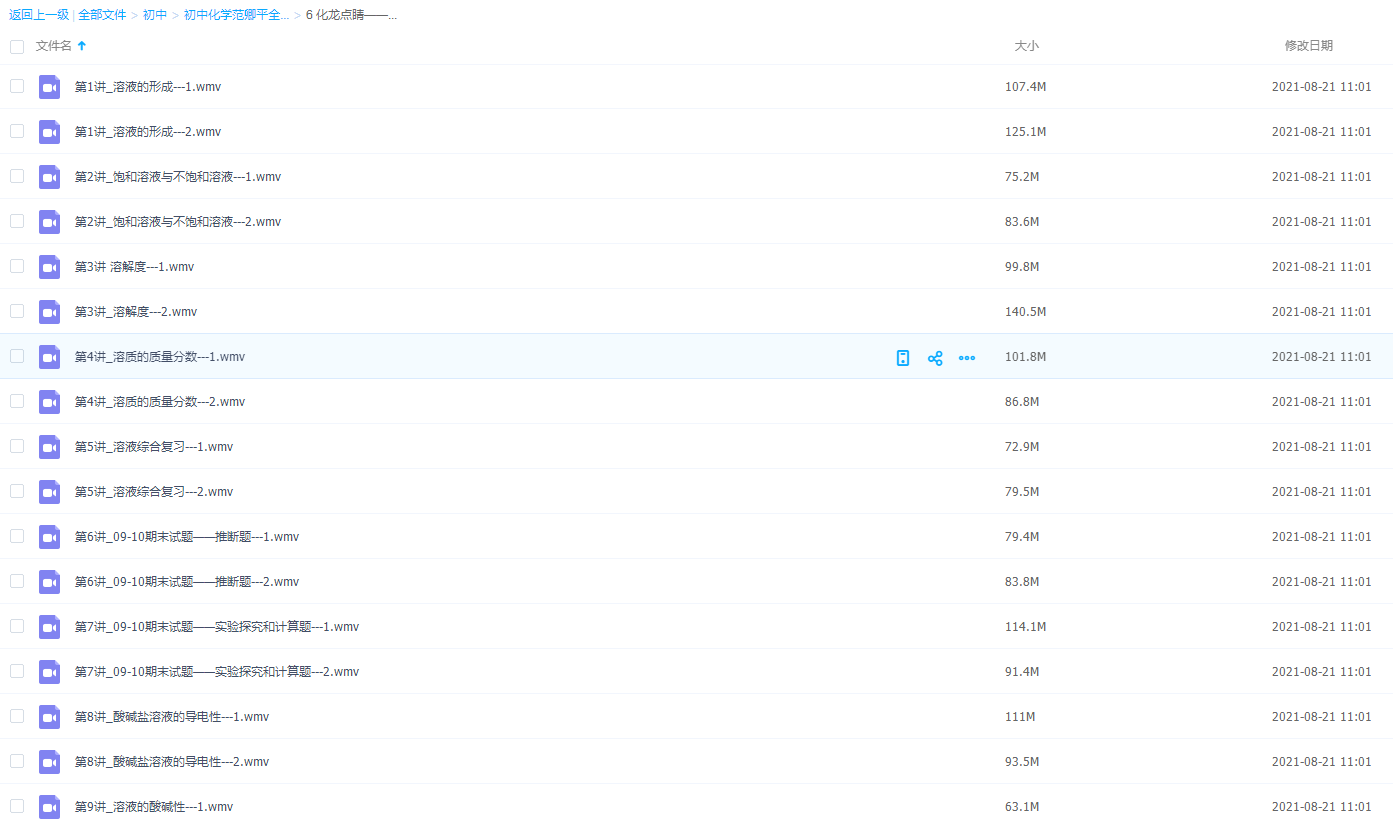1393x820 pixels.
Task: Open the 初中化学范卿平全... breadcrumb folder
Action: coord(236,15)
